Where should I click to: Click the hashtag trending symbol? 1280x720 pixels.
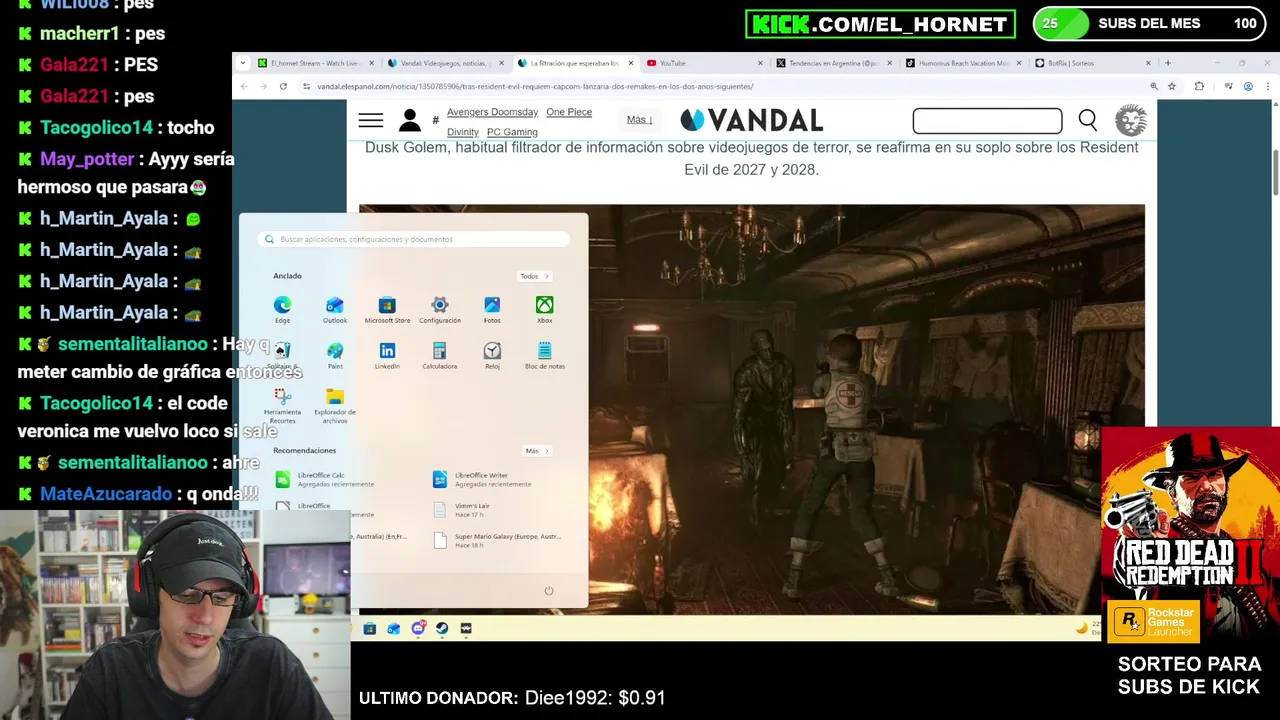point(435,121)
